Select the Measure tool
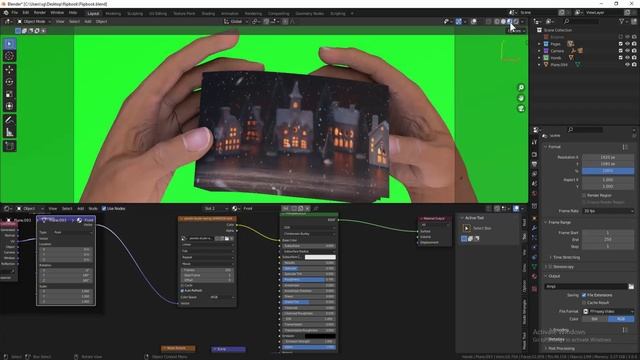This screenshot has width=640, height=360. pyautogui.click(x=10, y=132)
